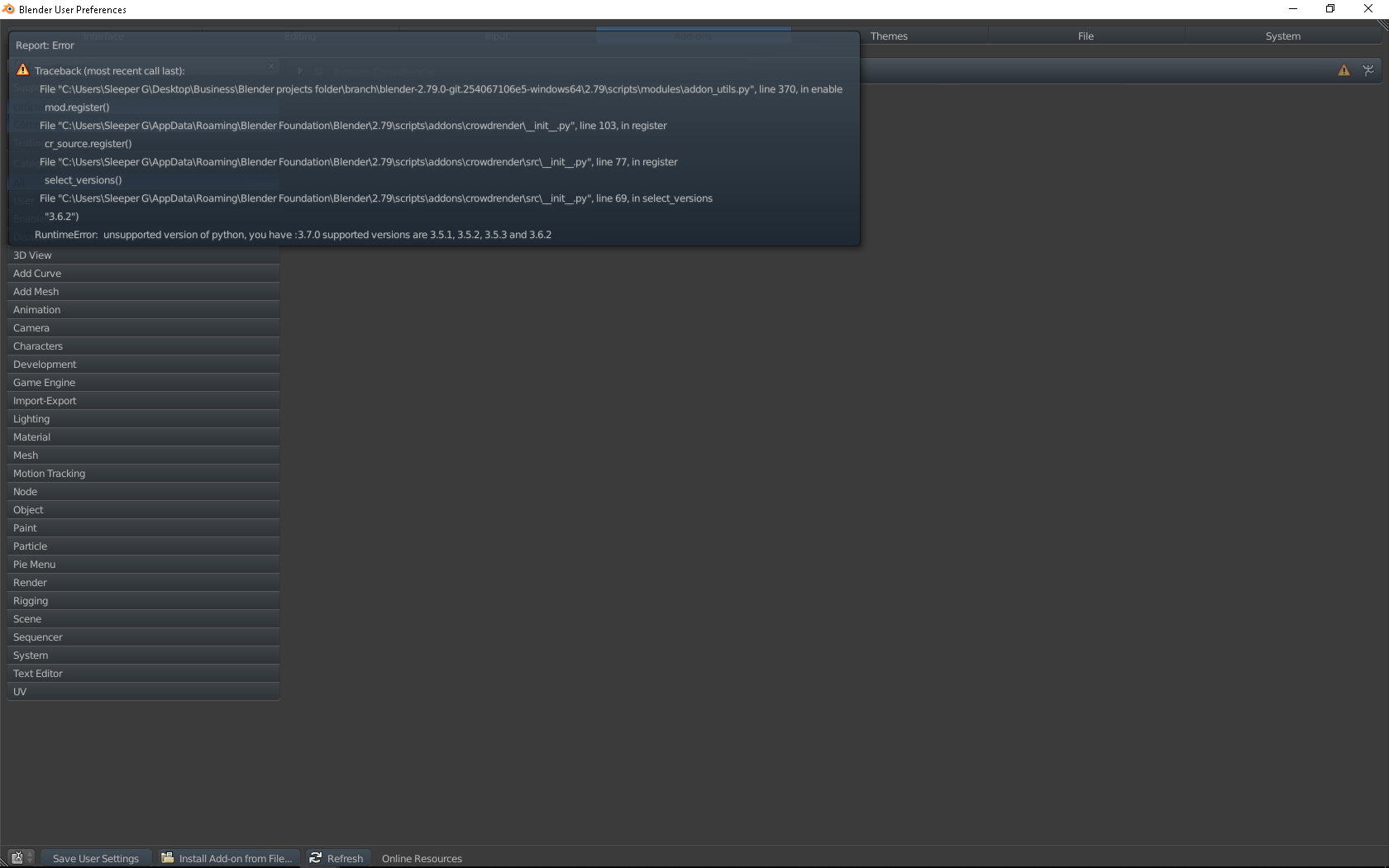
Task: Click traceback line mentioning addon_utils.py
Action: [x=441, y=89]
